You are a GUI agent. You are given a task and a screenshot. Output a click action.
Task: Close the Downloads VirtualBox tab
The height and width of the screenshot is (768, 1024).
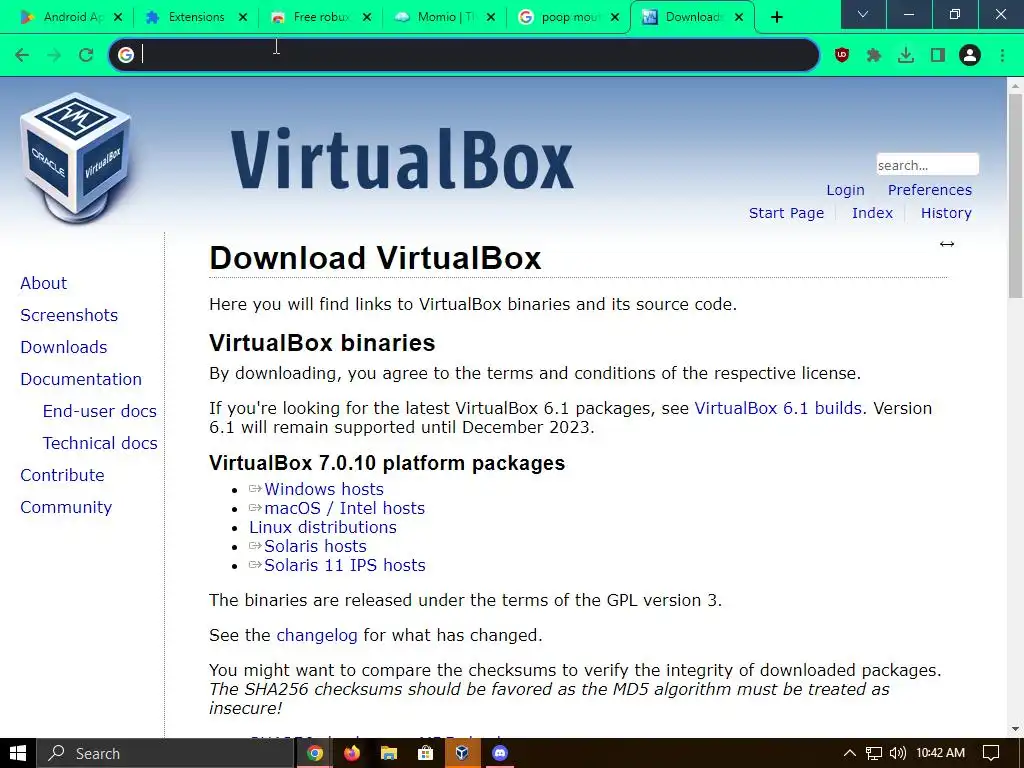[x=739, y=17]
